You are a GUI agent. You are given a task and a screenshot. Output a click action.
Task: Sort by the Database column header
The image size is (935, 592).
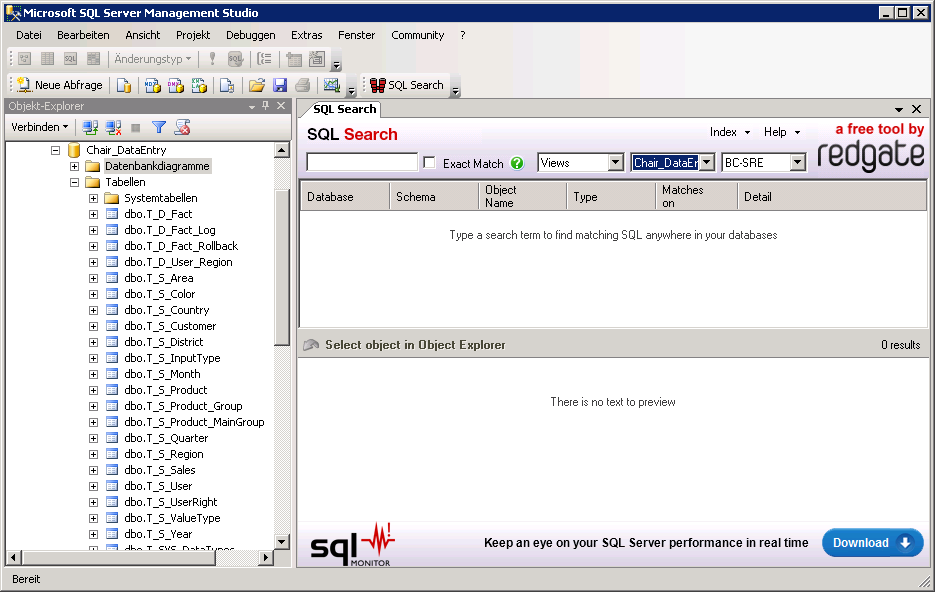point(344,197)
